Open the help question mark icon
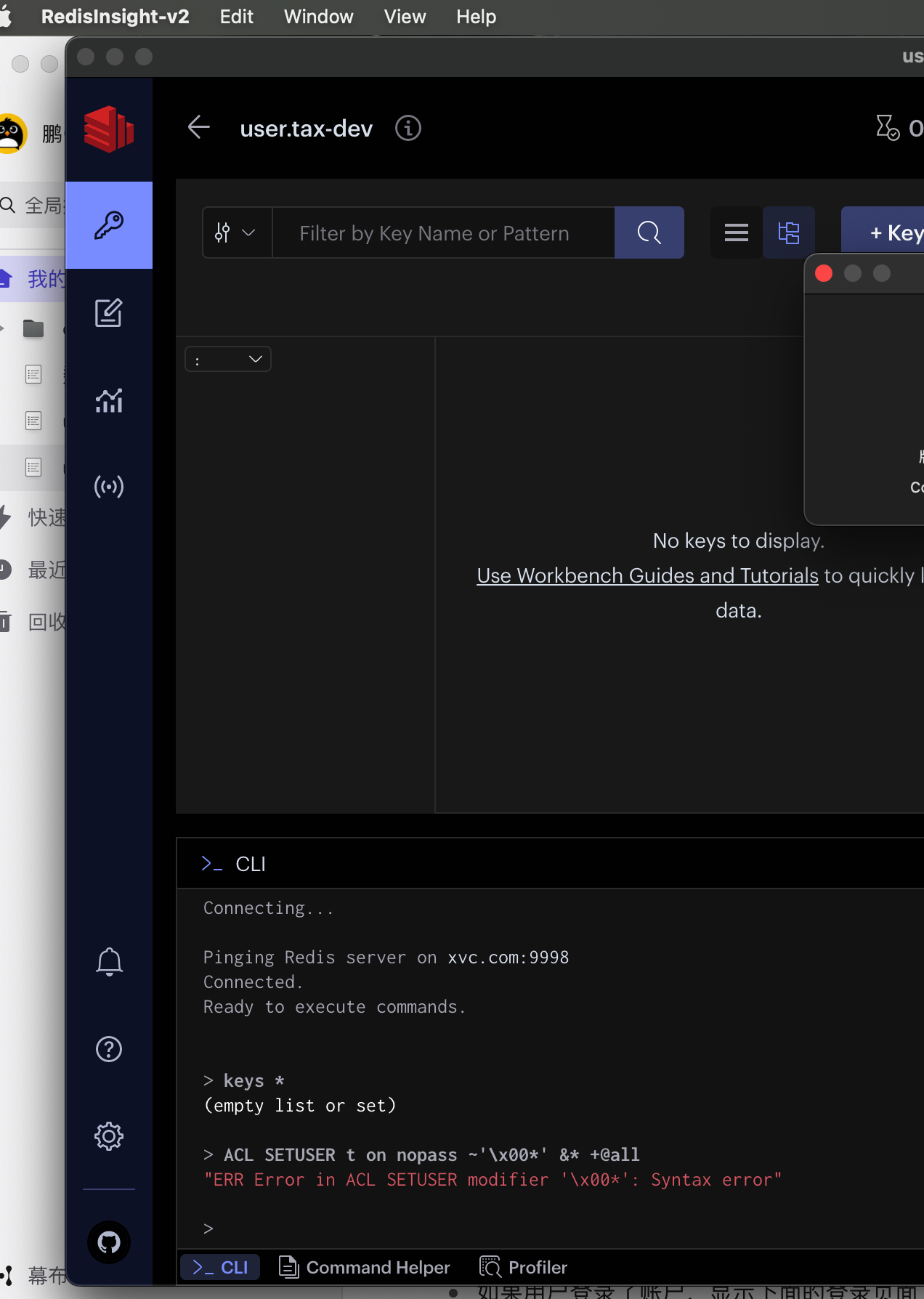 tap(109, 1049)
